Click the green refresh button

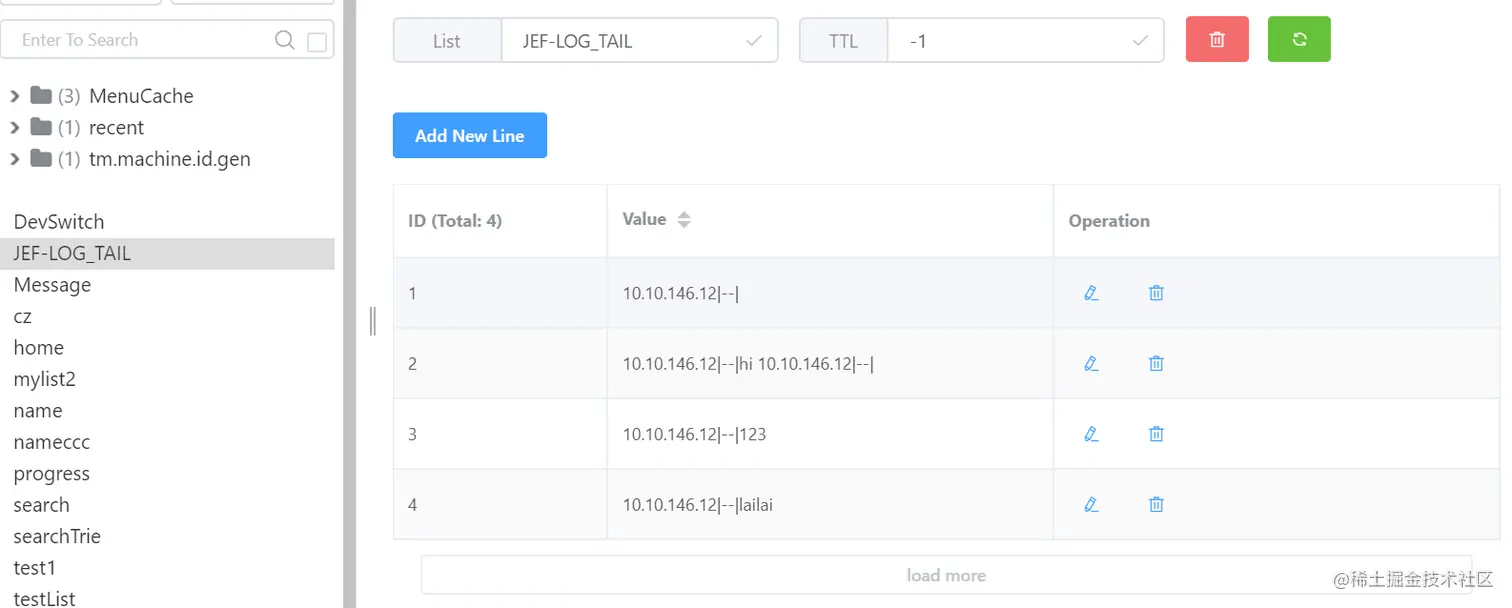pyautogui.click(x=1299, y=40)
